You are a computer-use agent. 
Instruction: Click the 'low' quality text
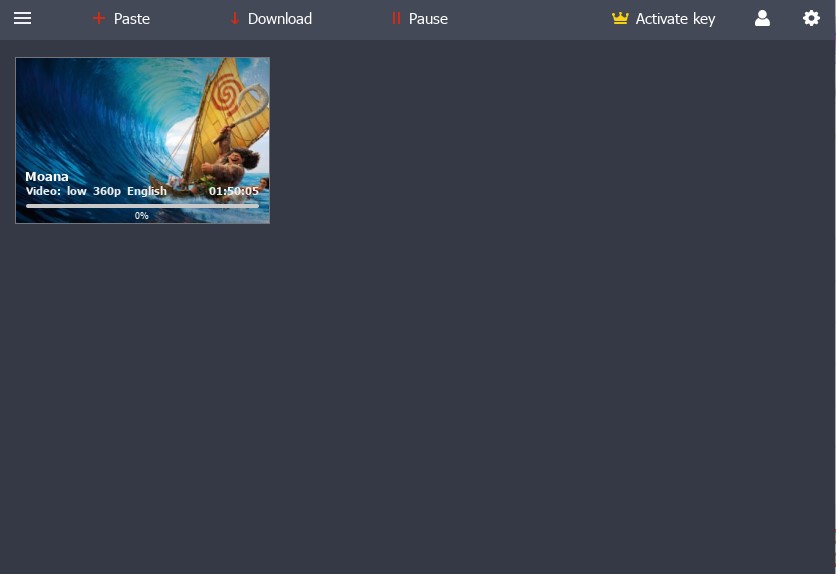coord(77,191)
